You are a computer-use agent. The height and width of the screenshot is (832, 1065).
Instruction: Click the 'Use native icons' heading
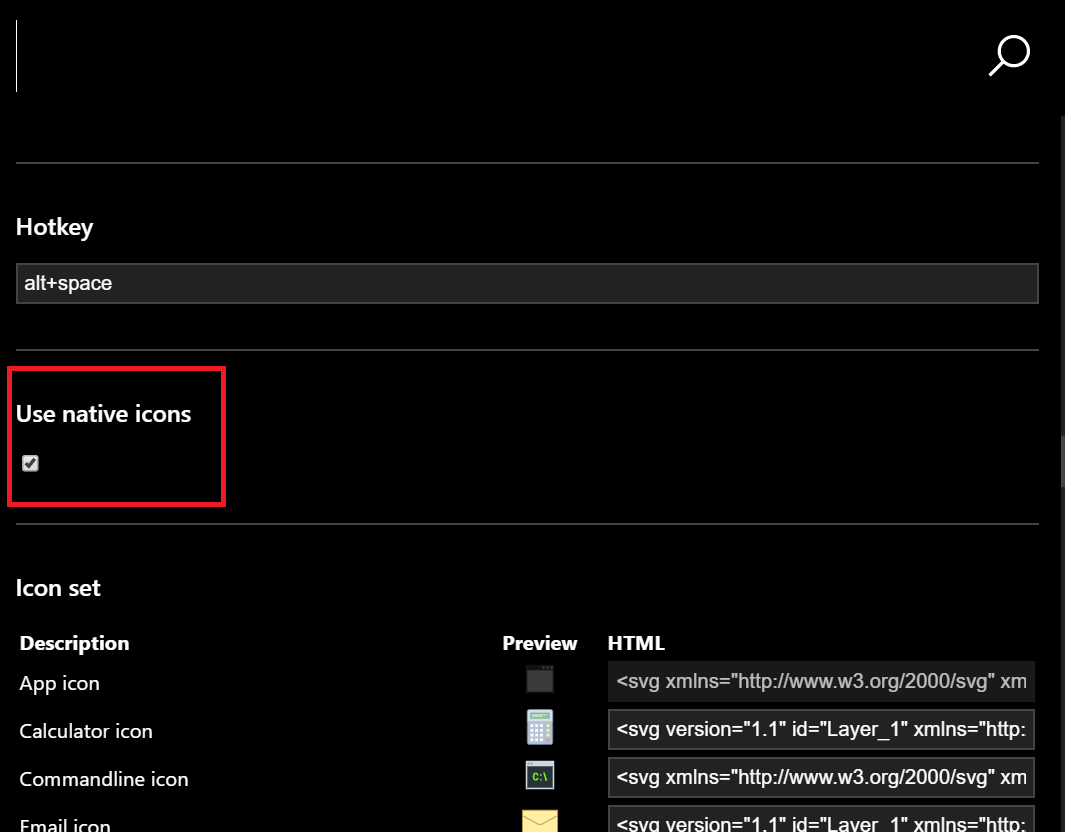tap(103, 414)
